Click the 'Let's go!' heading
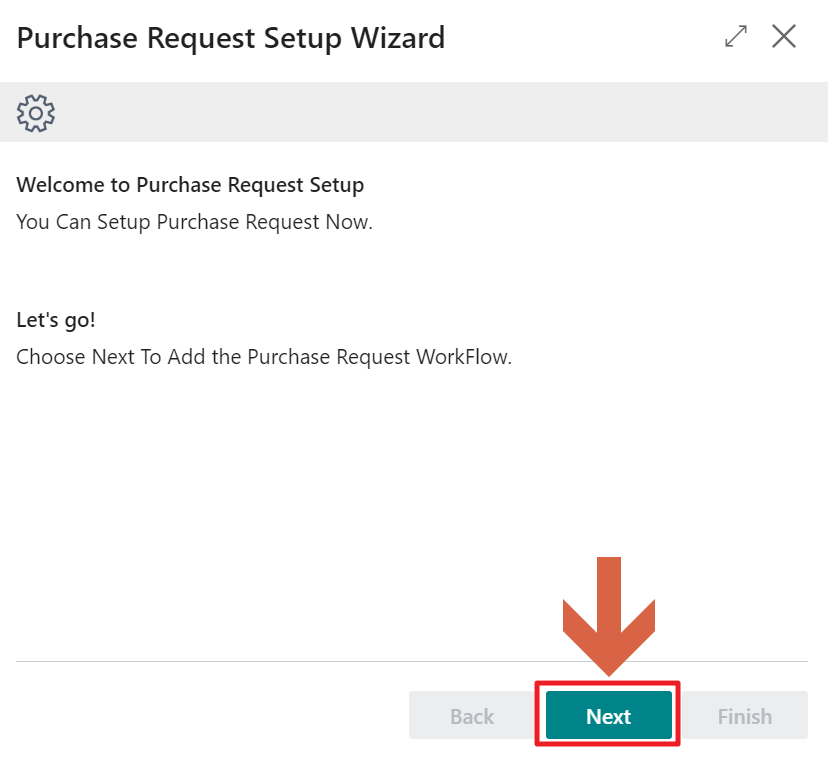 point(56,320)
